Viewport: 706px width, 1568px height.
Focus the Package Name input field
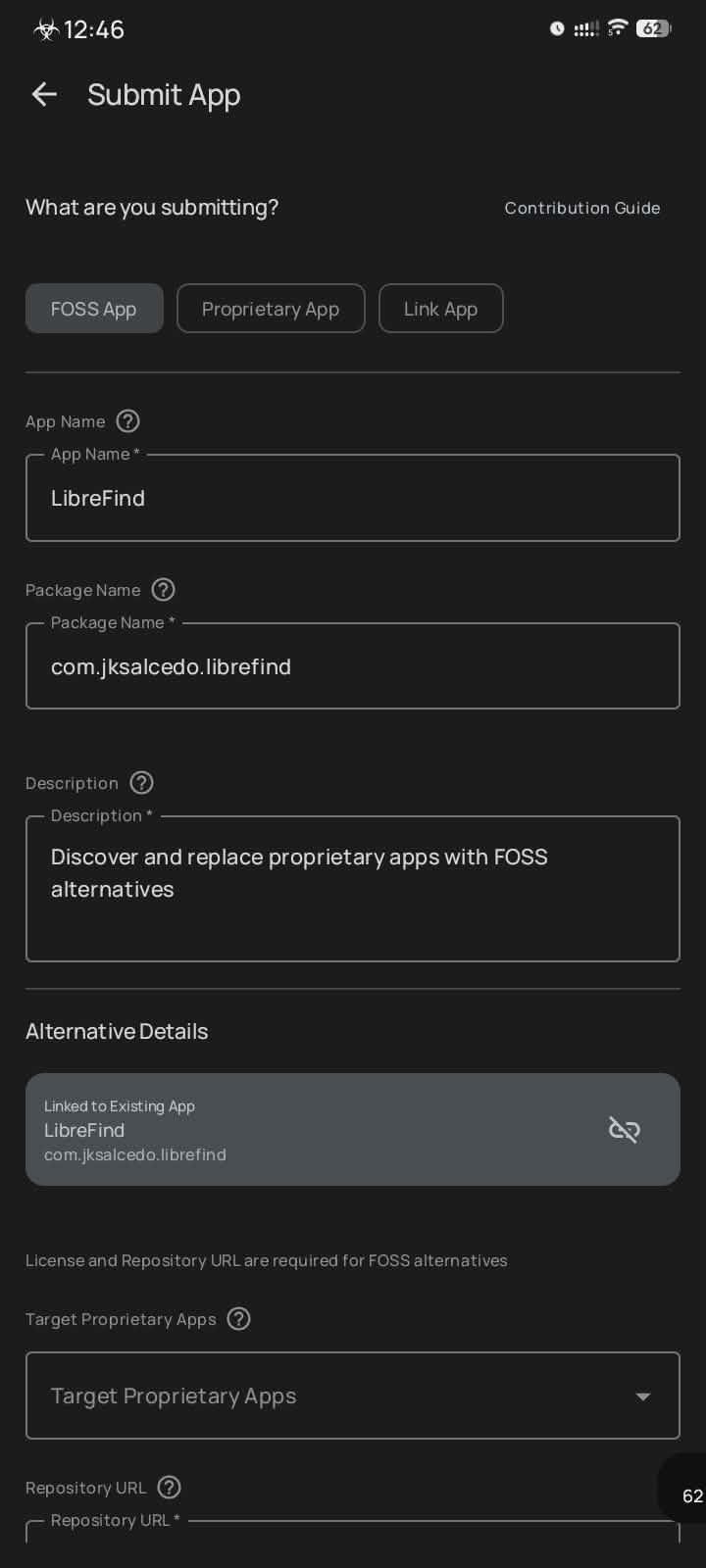point(352,666)
